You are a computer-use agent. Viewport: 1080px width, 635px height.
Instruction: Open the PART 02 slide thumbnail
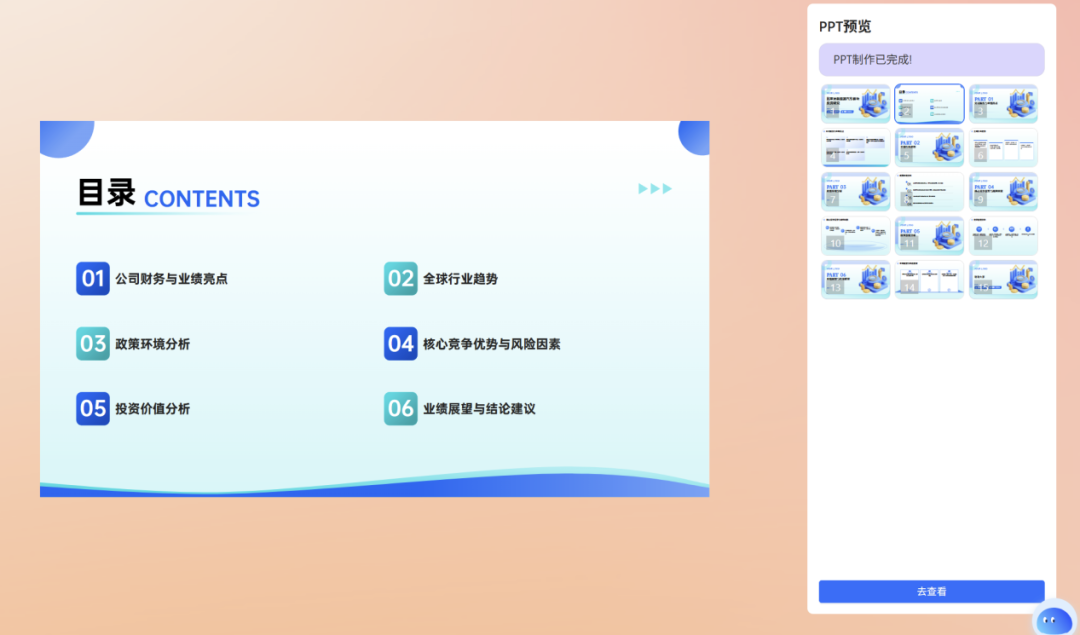tap(929, 147)
